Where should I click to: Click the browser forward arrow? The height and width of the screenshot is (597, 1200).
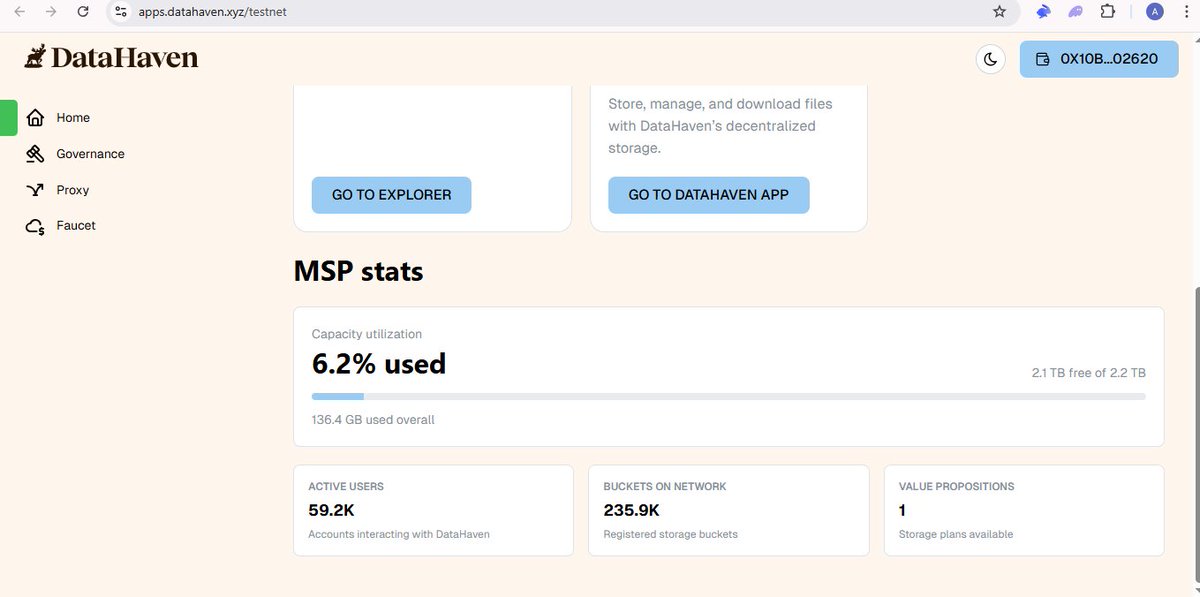[51, 11]
